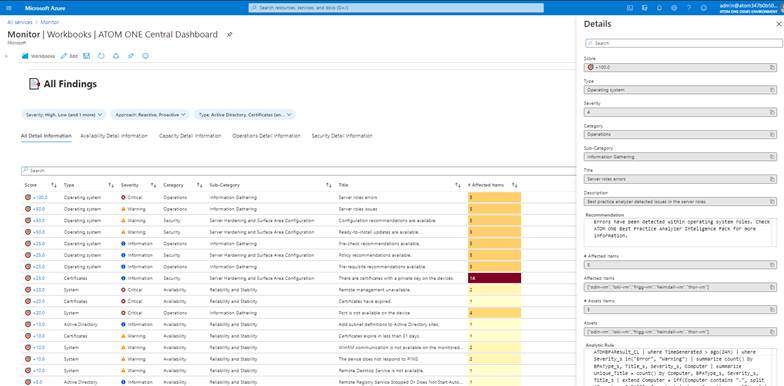Refresh the workbook using the refresh icon
This screenshot has height=386, width=784.
101,56
